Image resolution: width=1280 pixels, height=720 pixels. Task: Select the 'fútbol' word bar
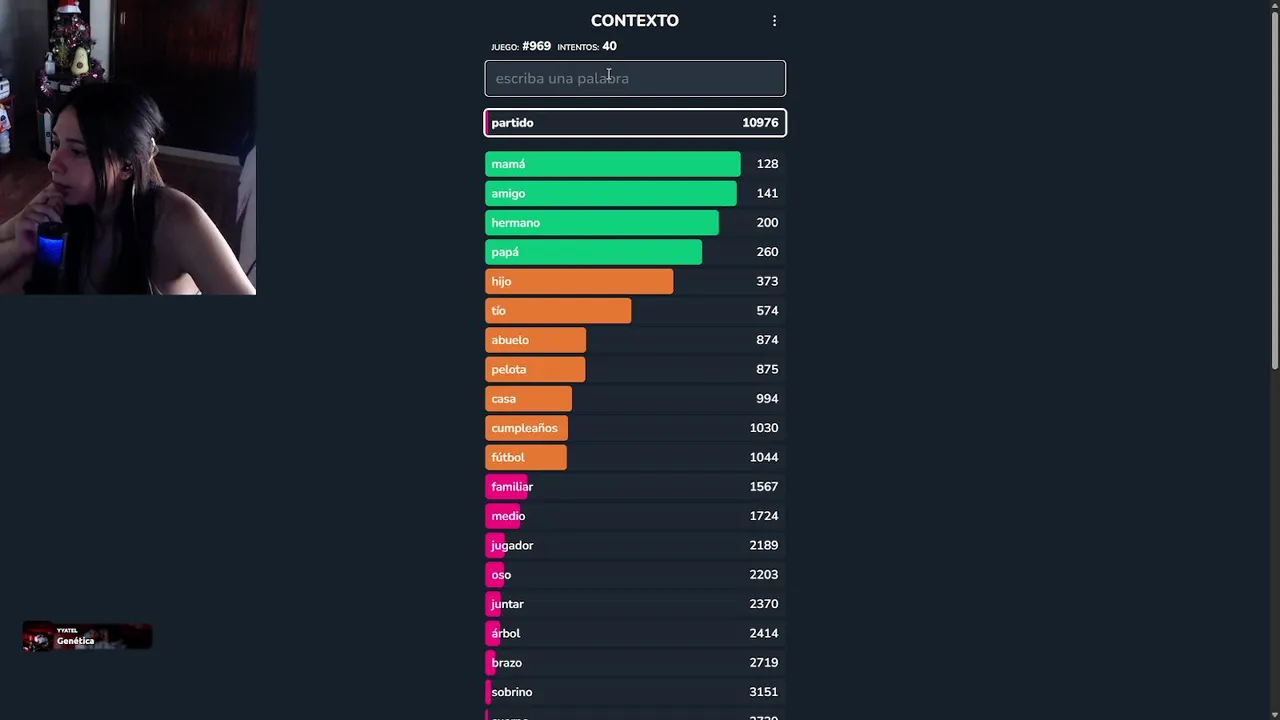point(526,457)
